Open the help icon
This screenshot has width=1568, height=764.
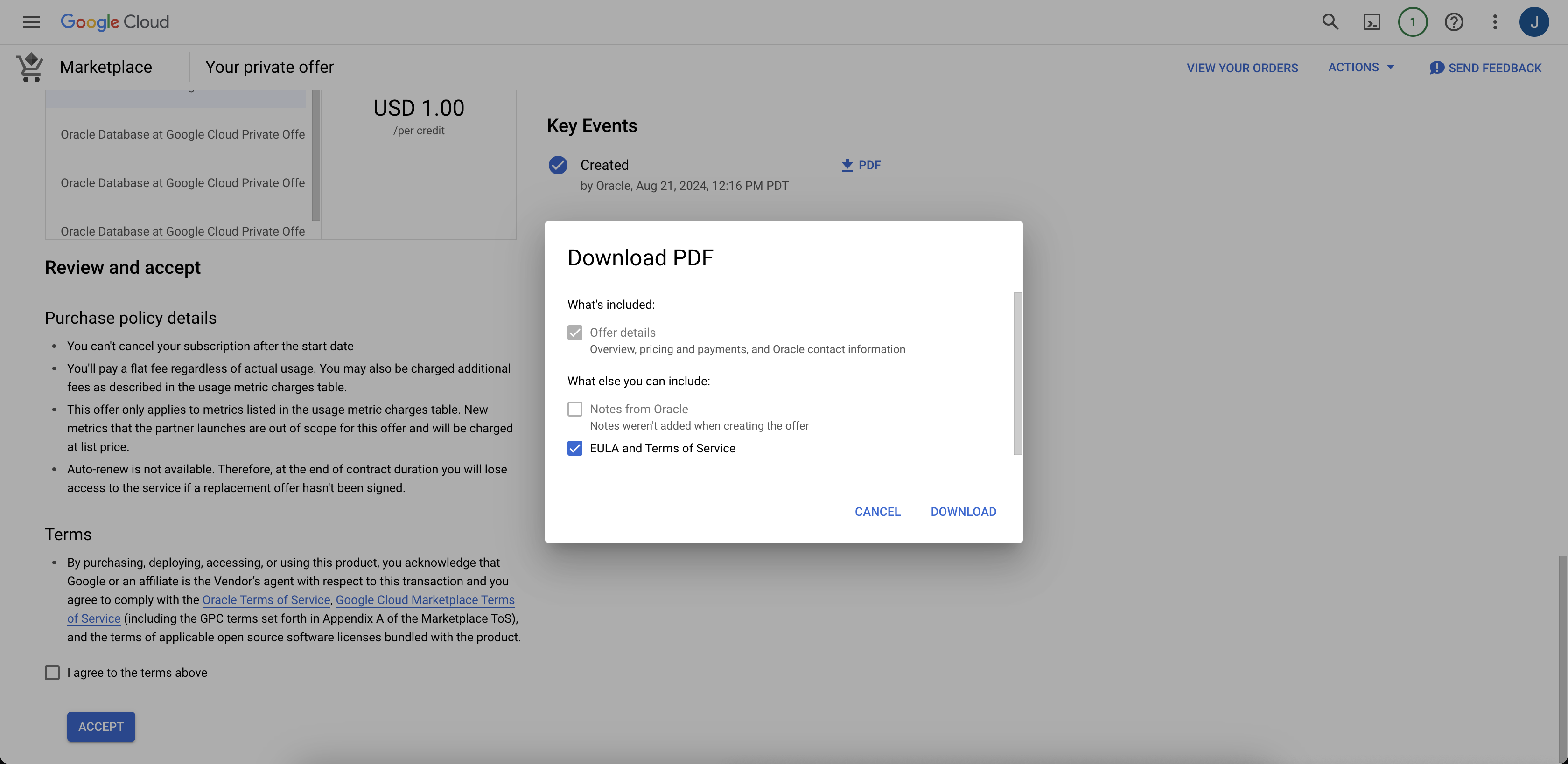[1455, 22]
